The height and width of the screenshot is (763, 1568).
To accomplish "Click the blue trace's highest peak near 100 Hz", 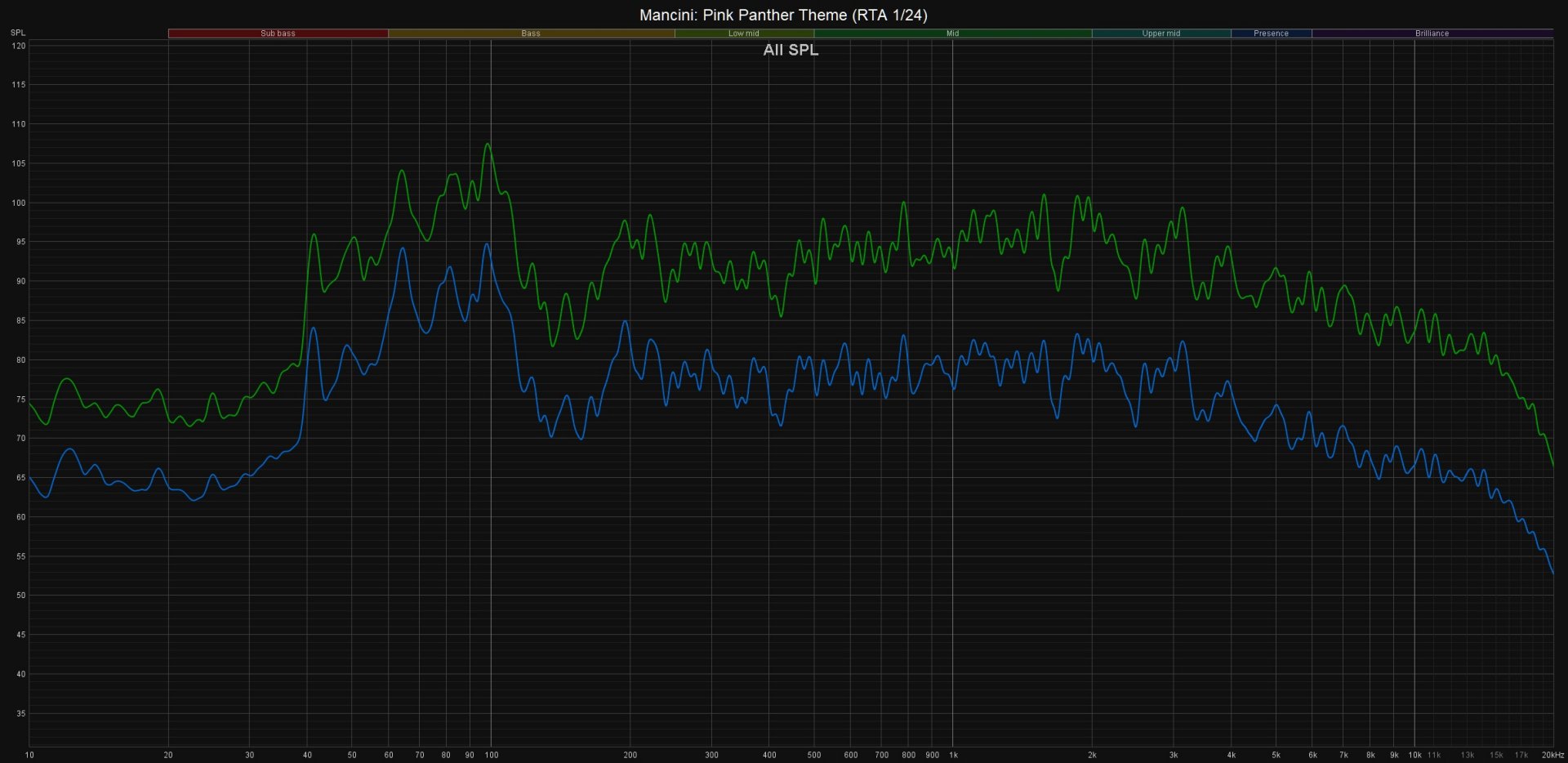I will pos(487,243).
